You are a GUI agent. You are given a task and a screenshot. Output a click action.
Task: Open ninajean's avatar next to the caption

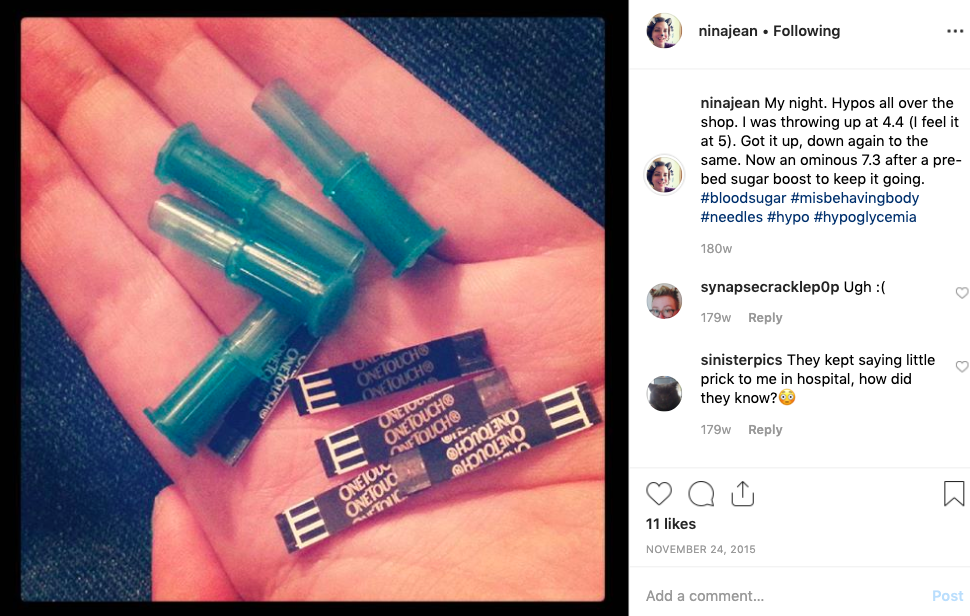tap(664, 174)
